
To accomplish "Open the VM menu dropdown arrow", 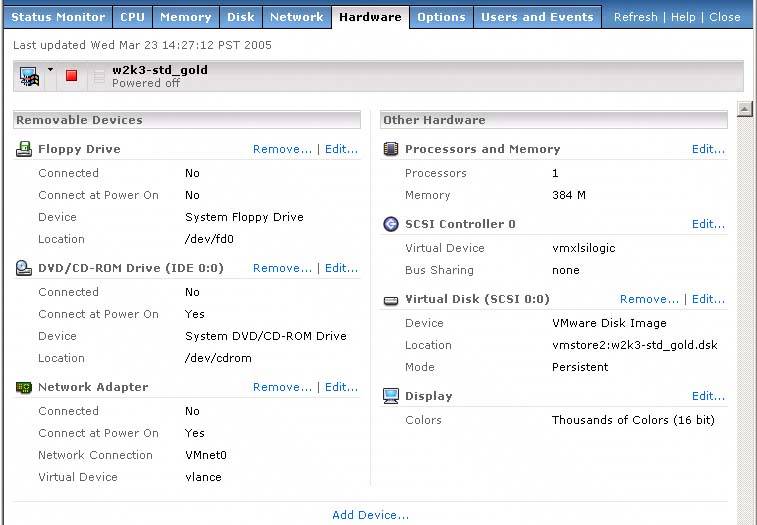I will pos(50,70).
